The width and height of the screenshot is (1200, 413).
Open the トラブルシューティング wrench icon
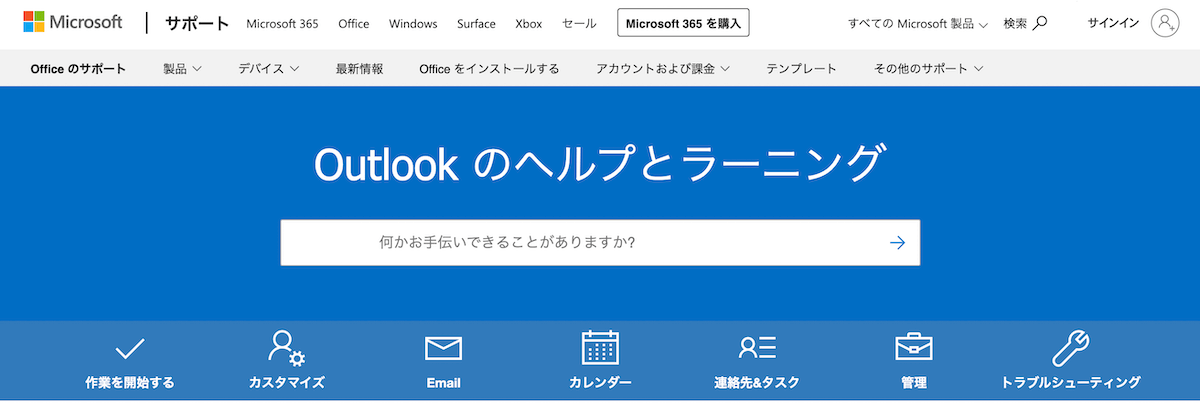(1071, 347)
